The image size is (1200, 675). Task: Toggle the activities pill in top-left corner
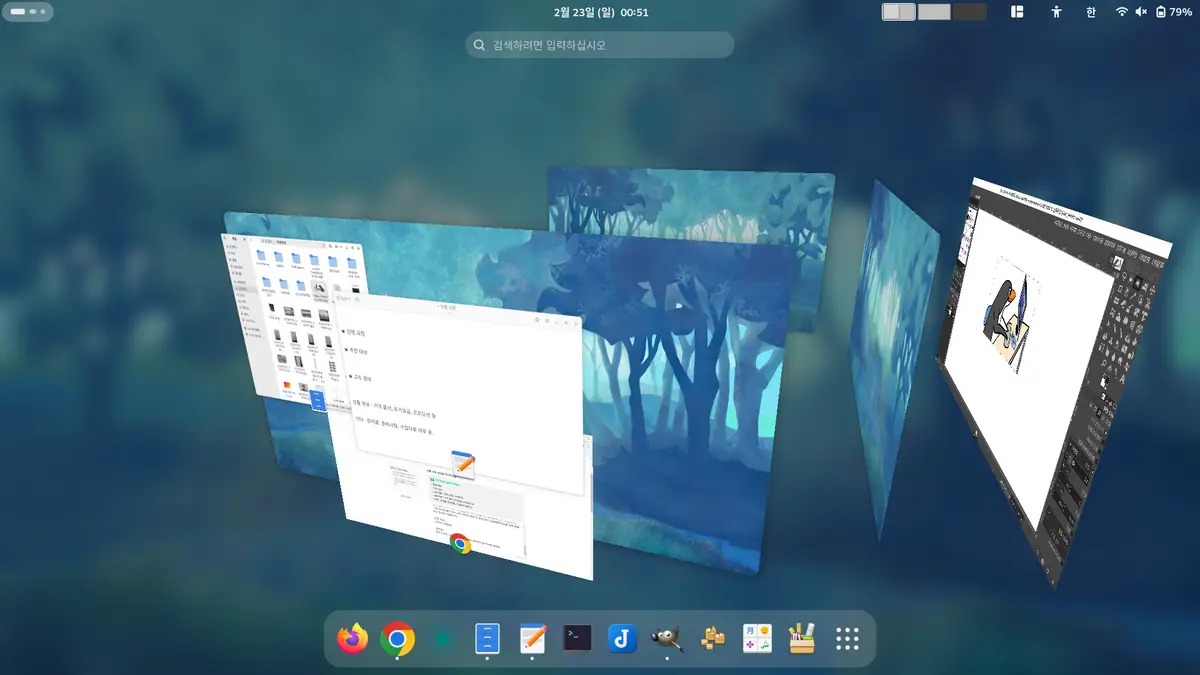pyautogui.click(x=28, y=12)
